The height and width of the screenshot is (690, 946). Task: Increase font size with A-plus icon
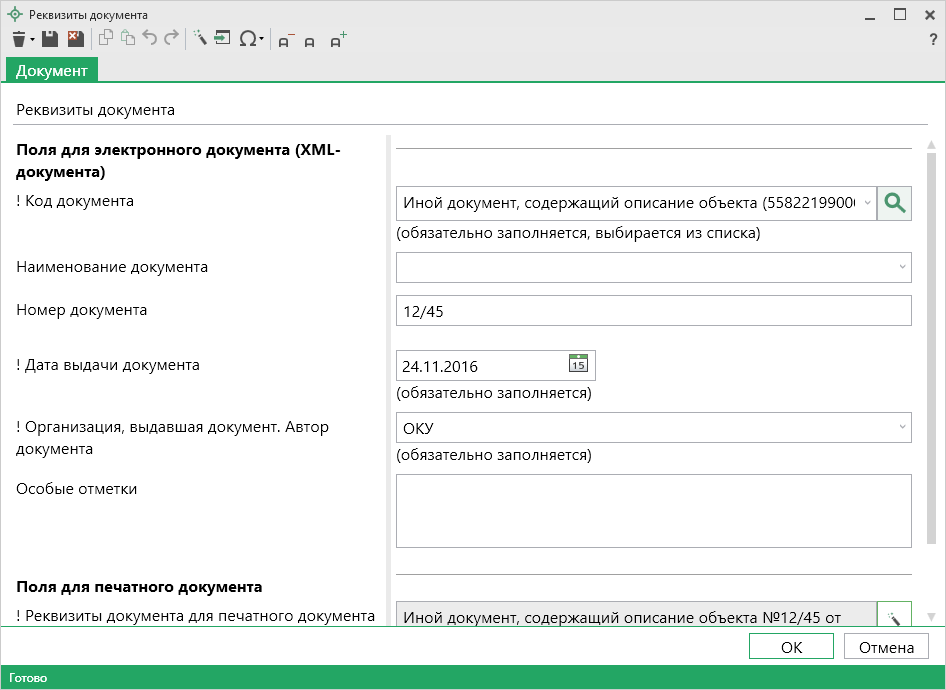click(338, 40)
